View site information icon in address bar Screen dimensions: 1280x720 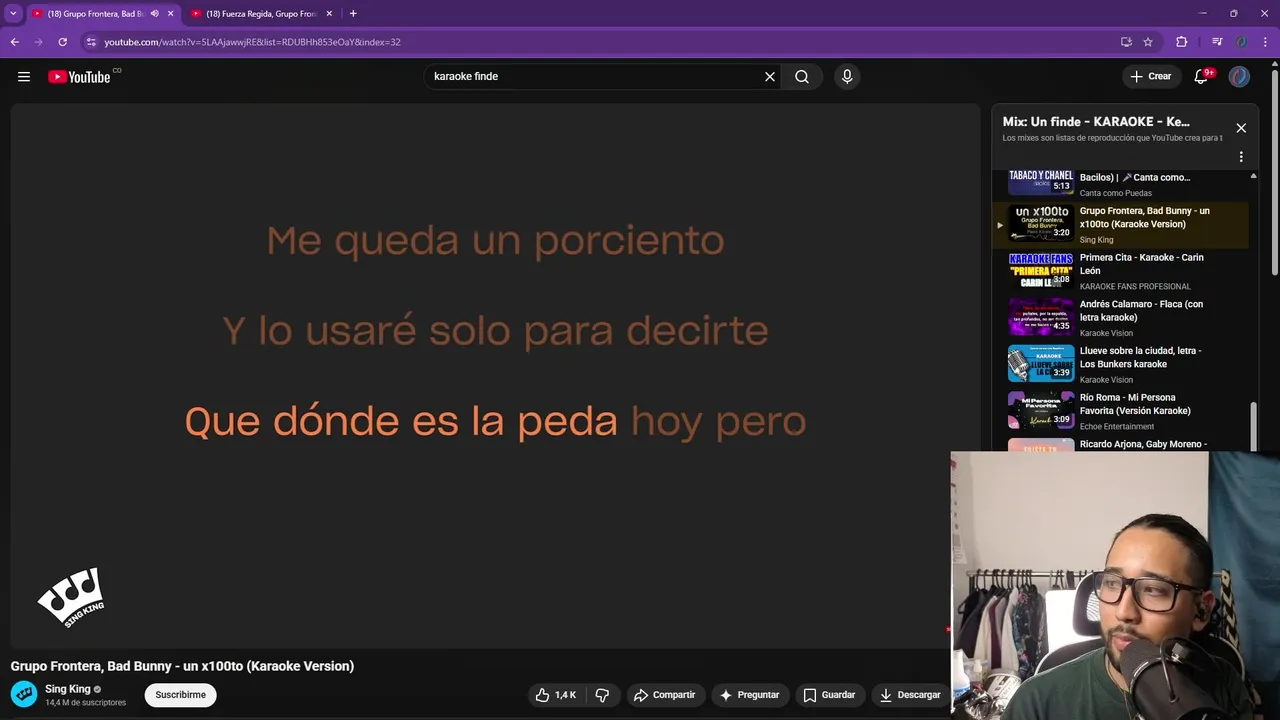click(91, 42)
